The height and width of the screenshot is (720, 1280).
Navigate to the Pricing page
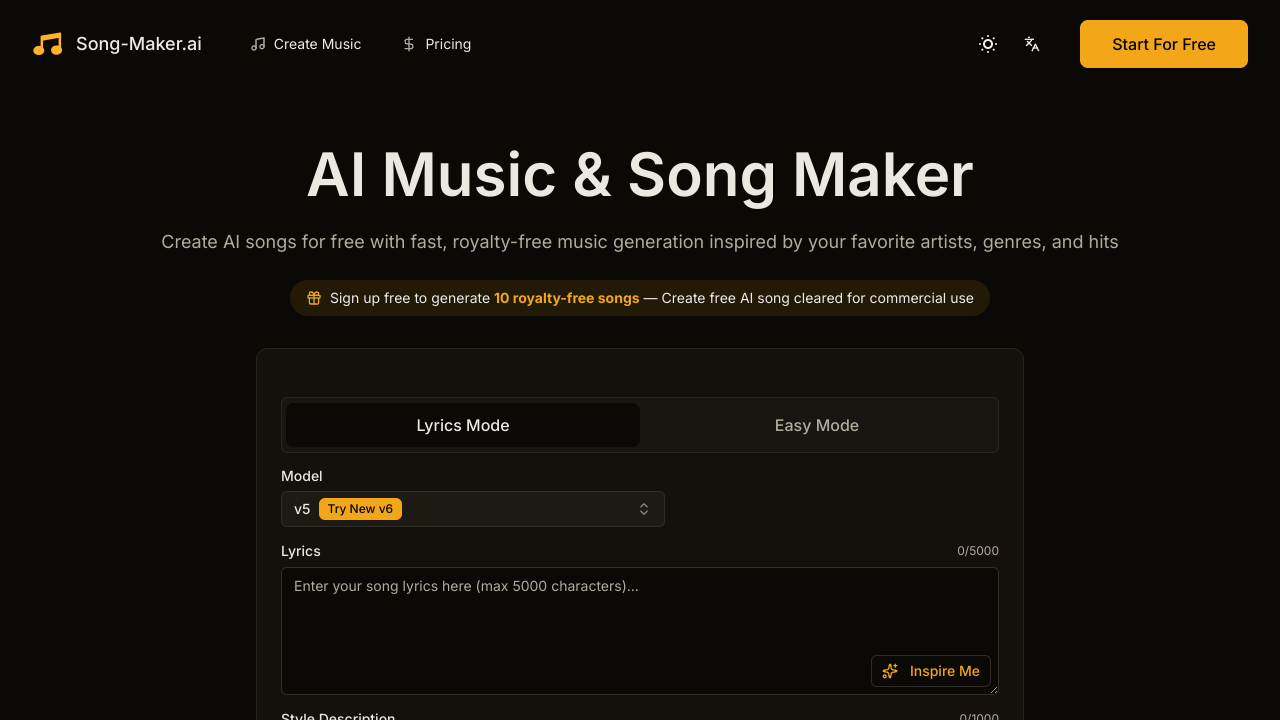447,43
